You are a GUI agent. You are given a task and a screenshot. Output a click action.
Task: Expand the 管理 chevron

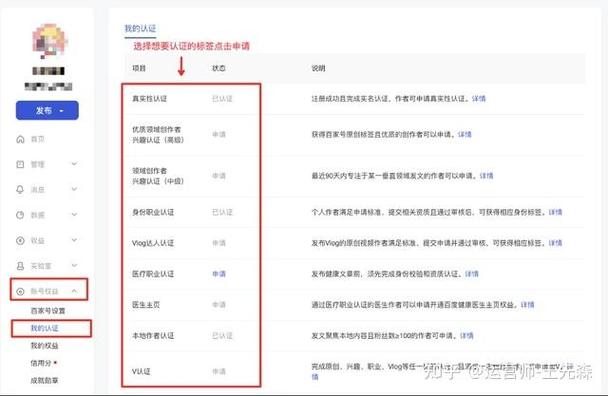click(x=74, y=164)
